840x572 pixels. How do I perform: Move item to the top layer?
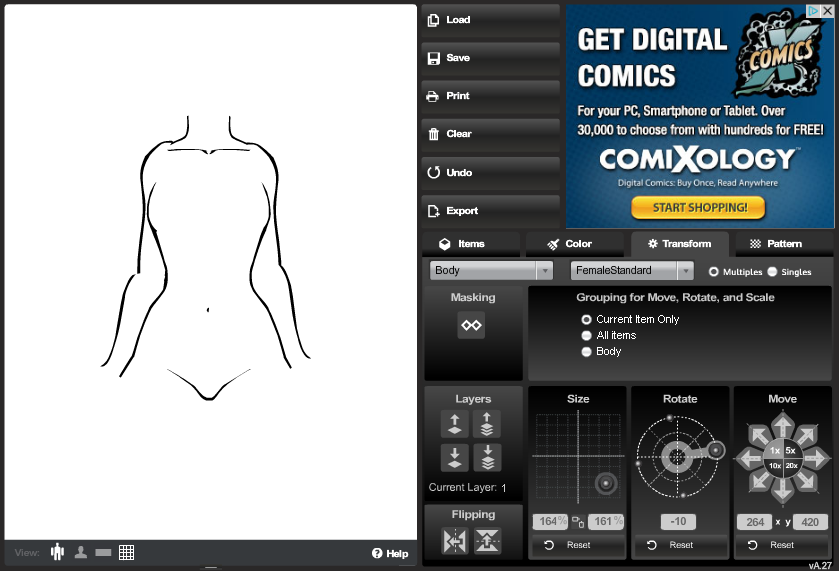pyautogui.click(x=487, y=424)
